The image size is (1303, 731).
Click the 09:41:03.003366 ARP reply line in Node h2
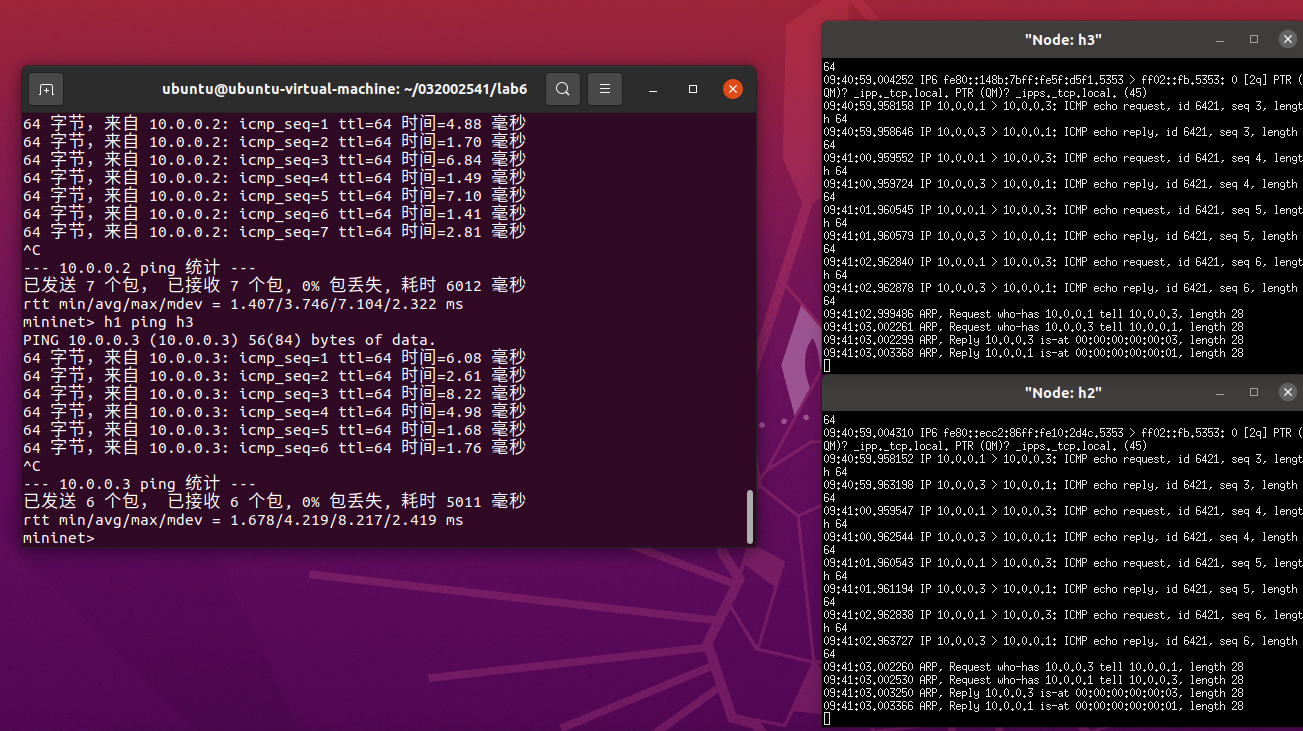[1034, 706]
